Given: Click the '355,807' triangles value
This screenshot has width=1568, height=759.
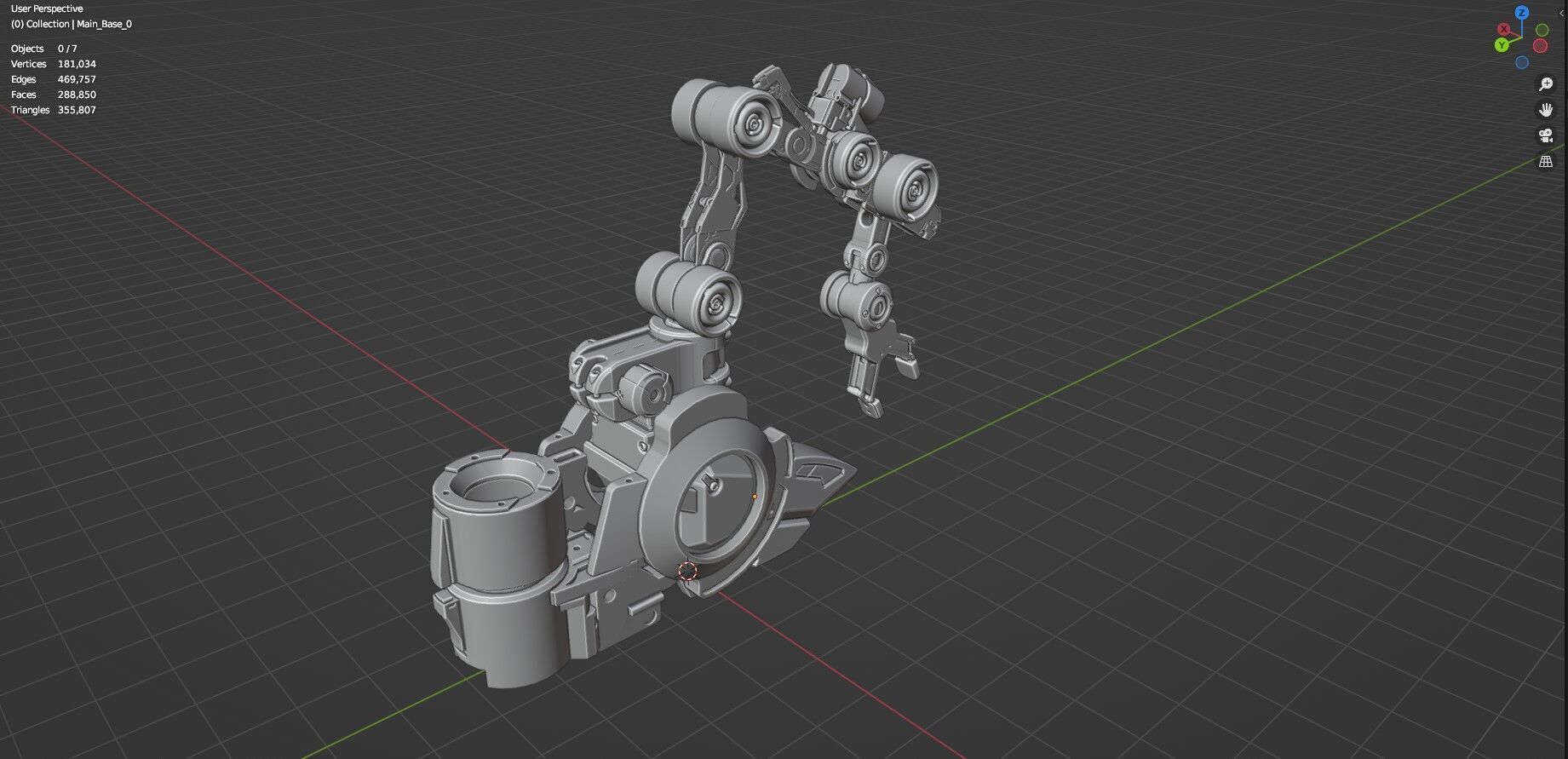Looking at the screenshot, I should (77, 110).
